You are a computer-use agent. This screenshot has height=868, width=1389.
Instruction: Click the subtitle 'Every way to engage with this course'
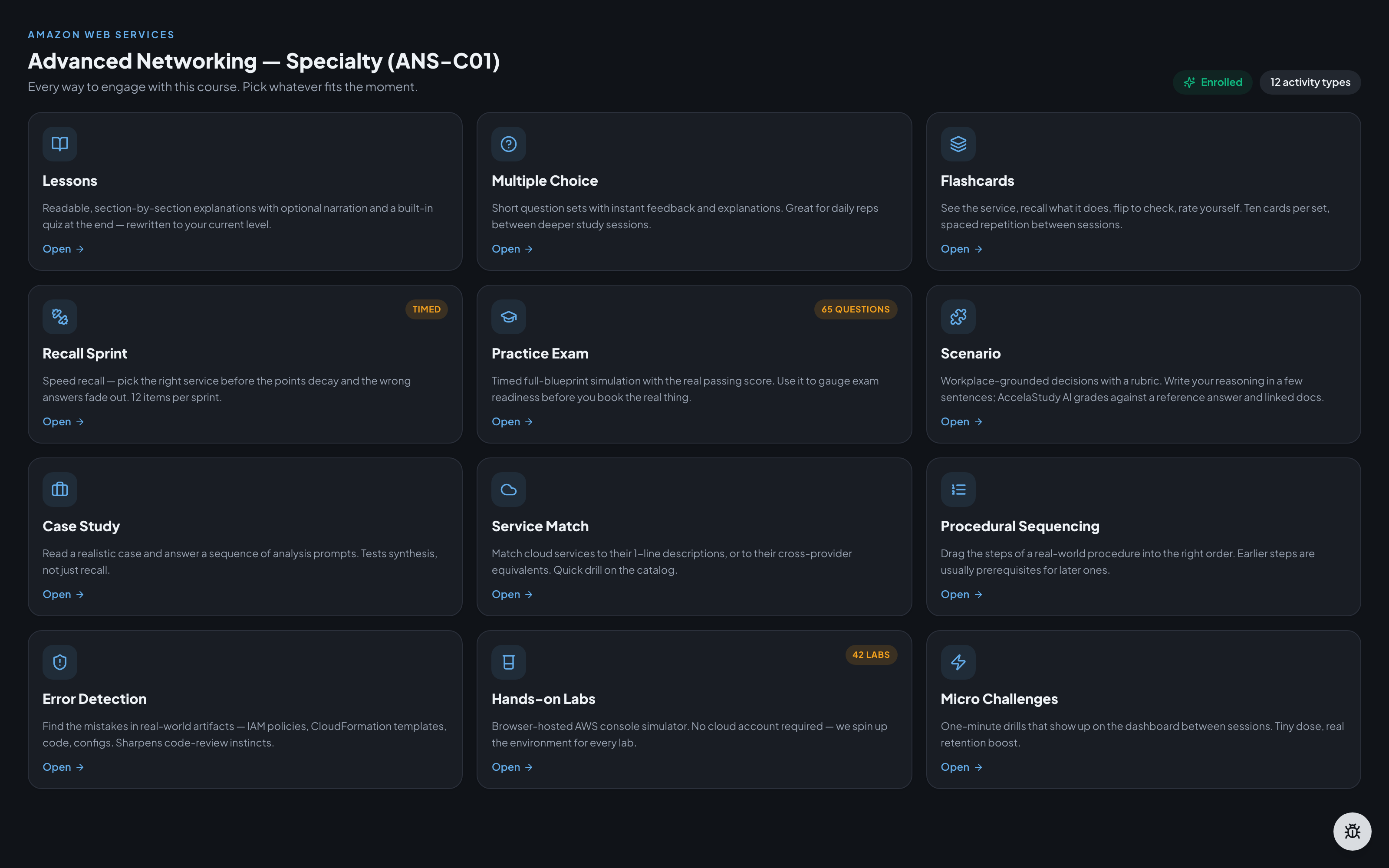(223, 87)
